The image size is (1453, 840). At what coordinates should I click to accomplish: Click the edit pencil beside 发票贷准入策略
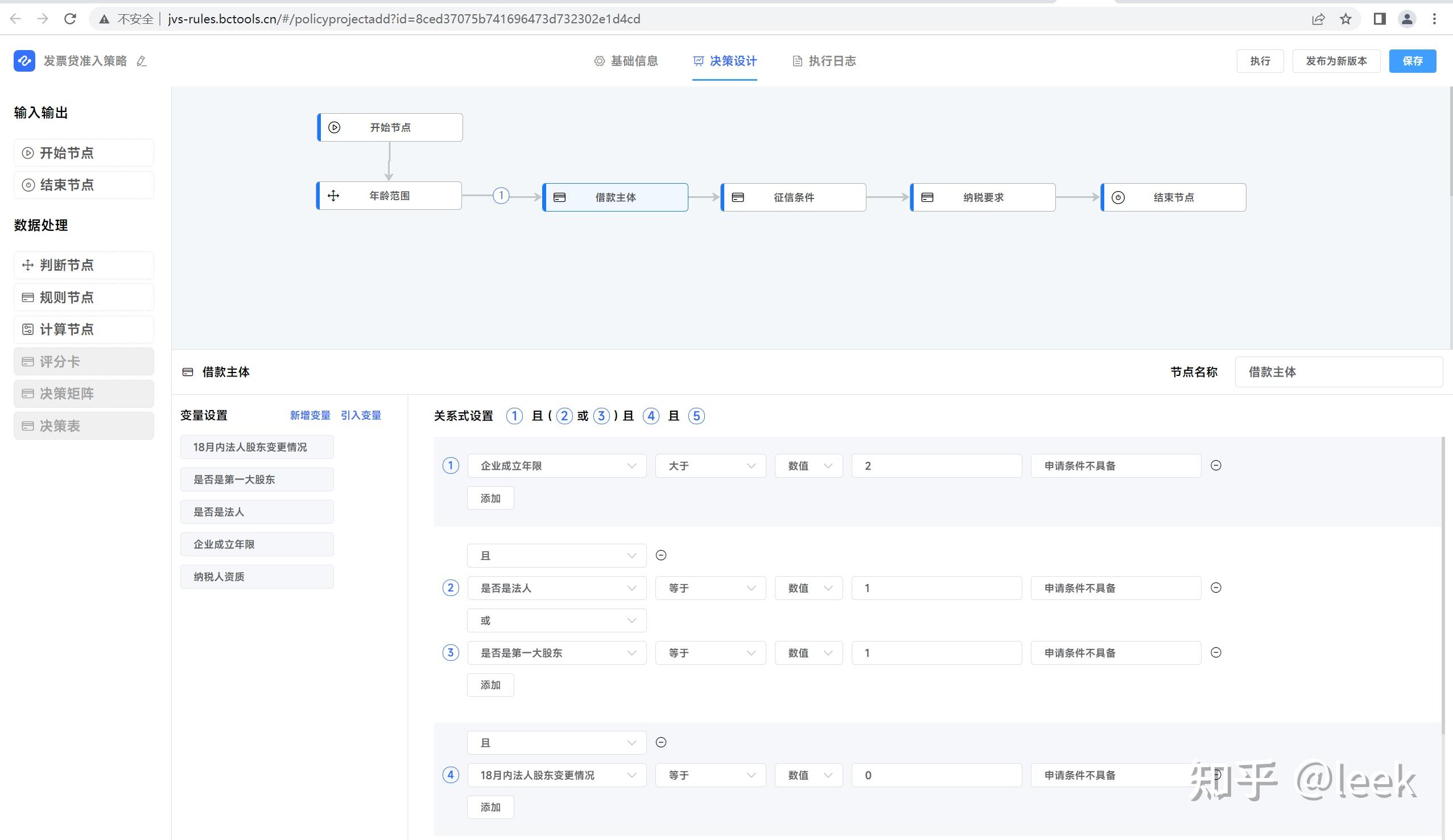[x=141, y=61]
